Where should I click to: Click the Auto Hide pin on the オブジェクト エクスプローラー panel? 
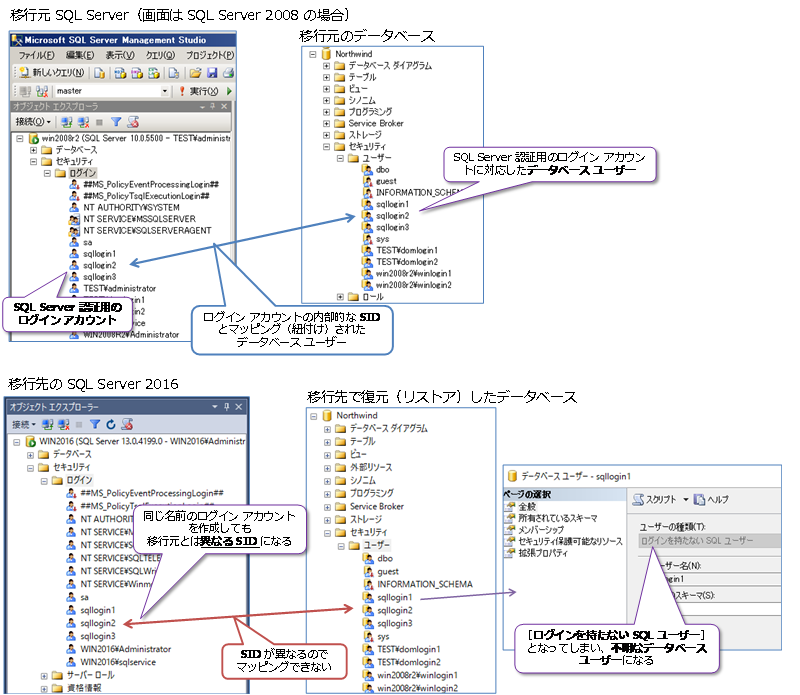pos(227,407)
